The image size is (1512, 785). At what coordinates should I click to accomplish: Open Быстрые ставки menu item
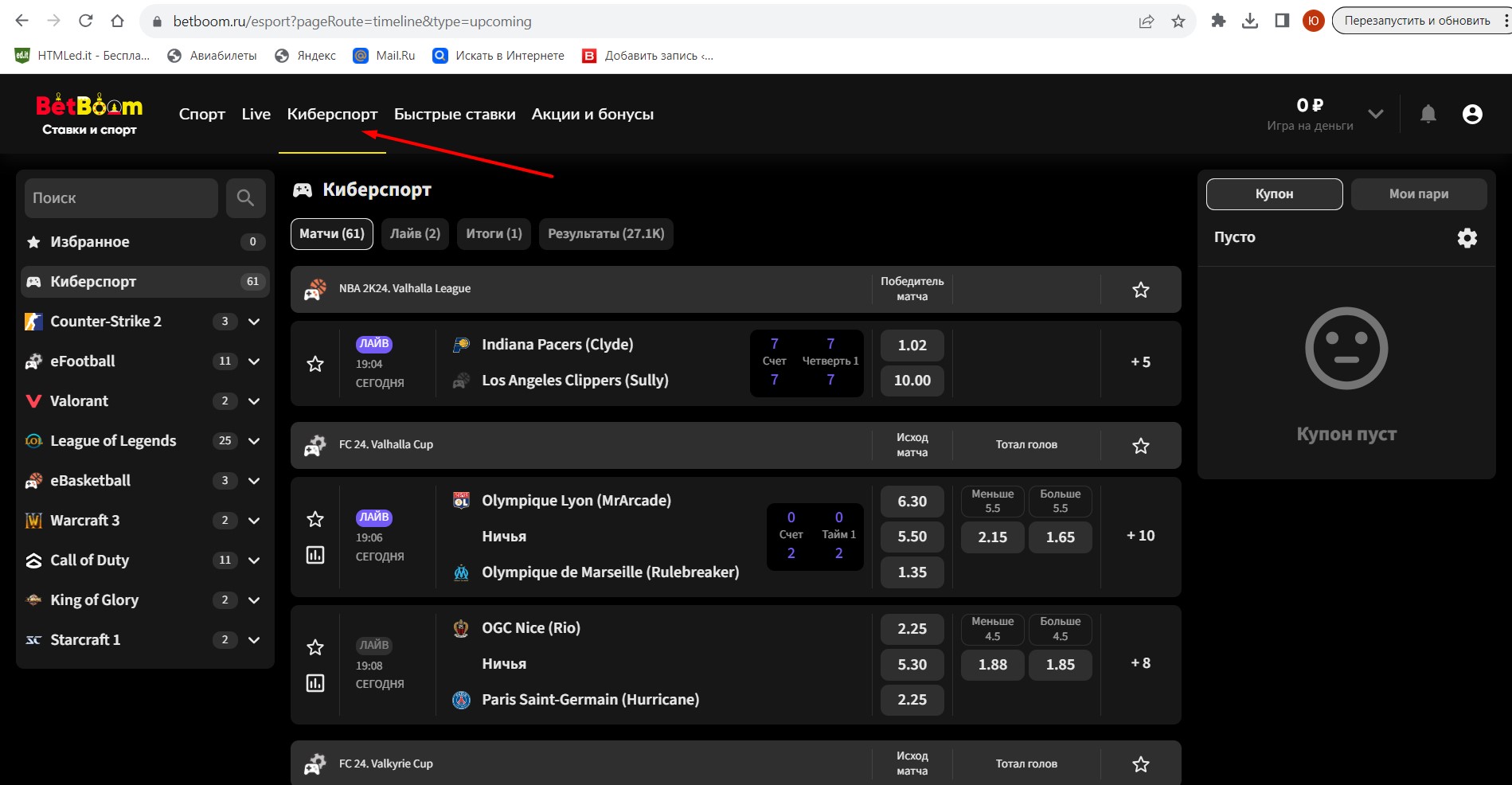(x=455, y=115)
